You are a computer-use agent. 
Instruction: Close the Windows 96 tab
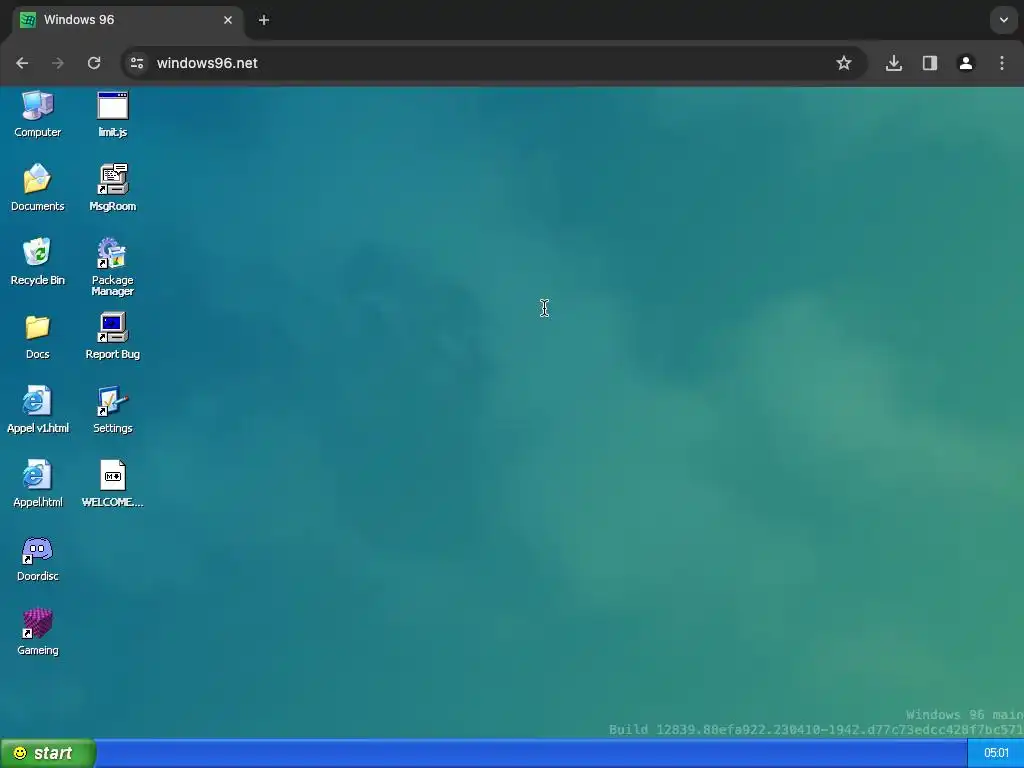[228, 20]
